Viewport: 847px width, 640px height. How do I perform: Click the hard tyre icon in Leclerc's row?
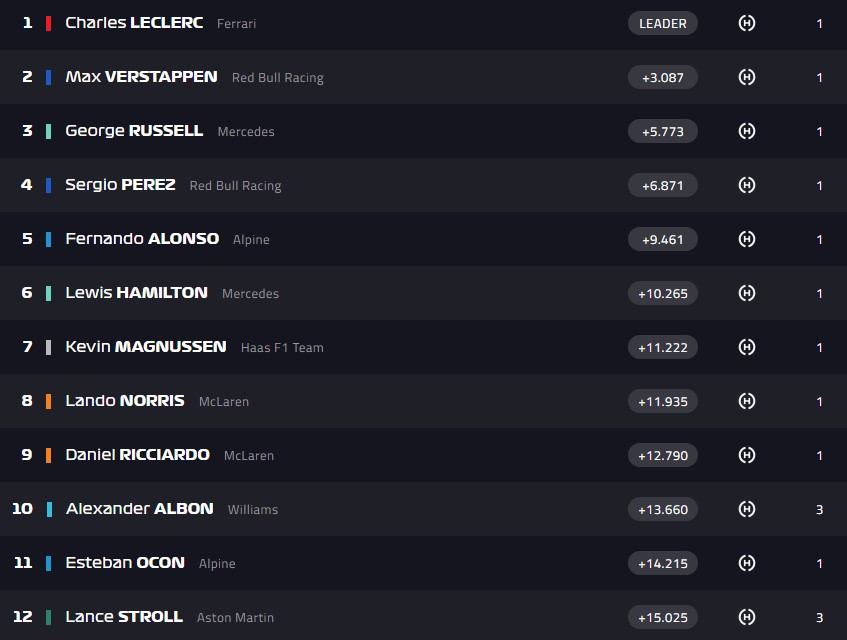click(x=746, y=23)
